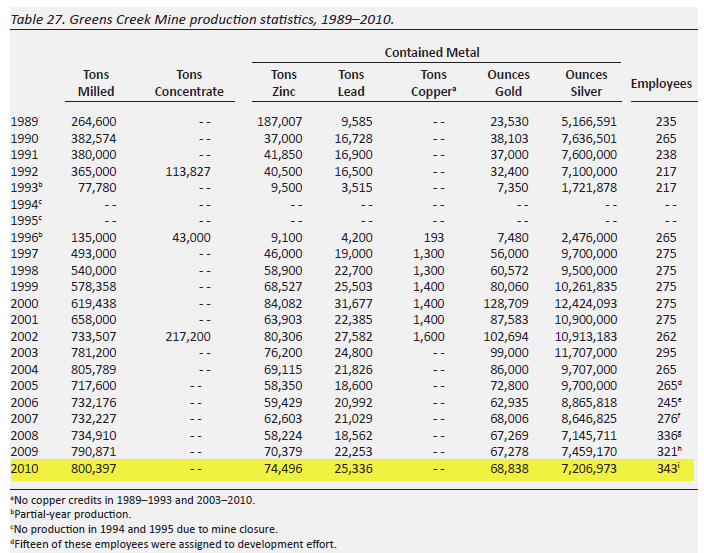Select the year 2000 row label
Viewport: 704px width, 553px height.
(24, 304)
